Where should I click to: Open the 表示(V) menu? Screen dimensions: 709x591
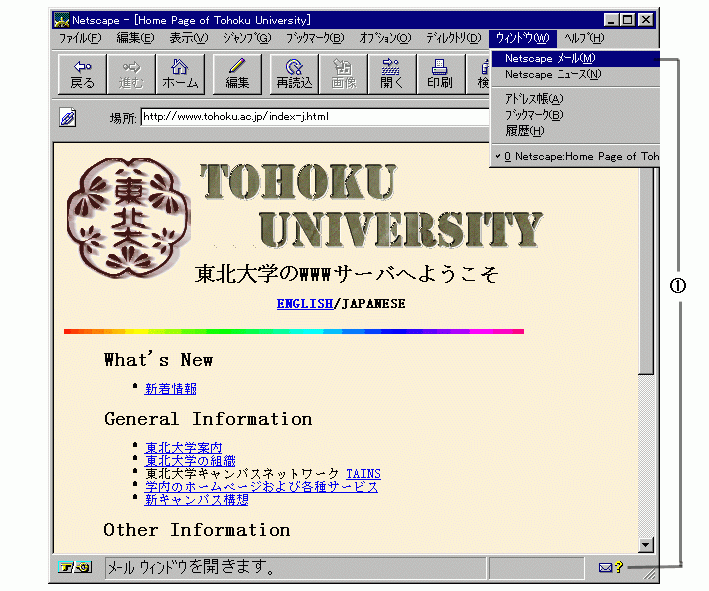point(189,38)
